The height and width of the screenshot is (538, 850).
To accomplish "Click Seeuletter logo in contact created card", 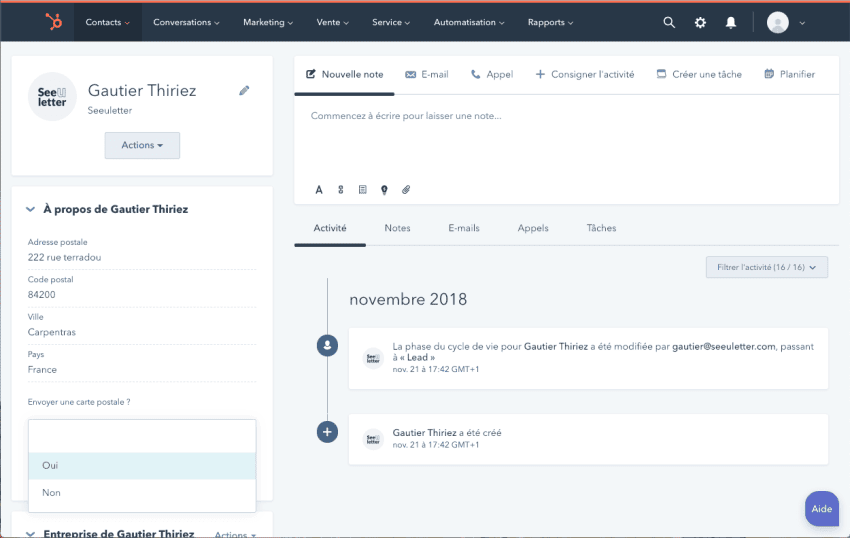I will [373, 440].
